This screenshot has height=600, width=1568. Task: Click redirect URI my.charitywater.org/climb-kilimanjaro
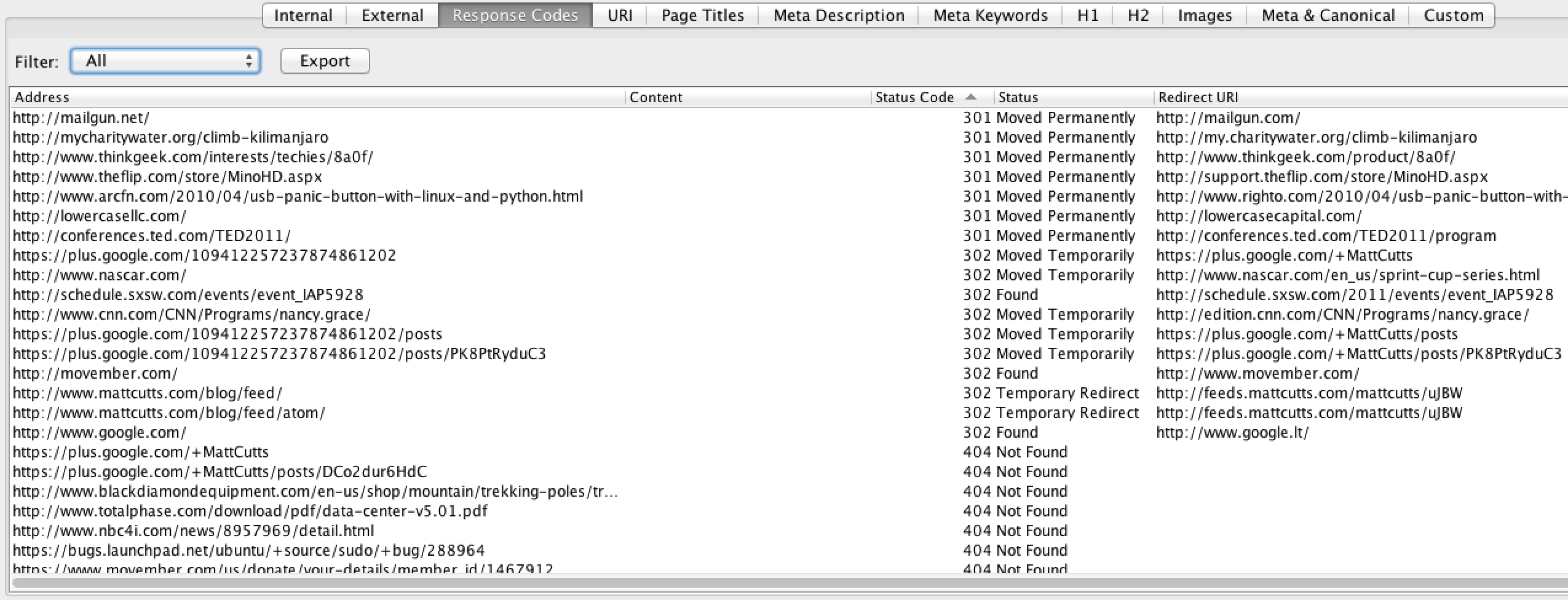(1317, 137)
